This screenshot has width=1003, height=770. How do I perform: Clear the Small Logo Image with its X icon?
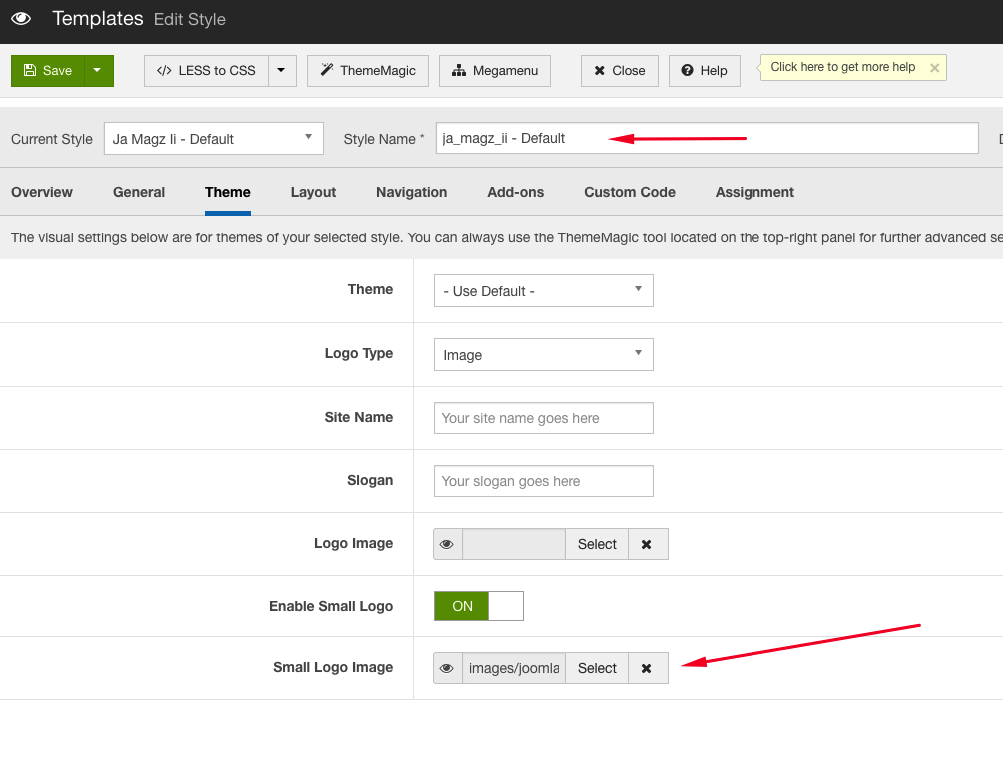(647, 668)
